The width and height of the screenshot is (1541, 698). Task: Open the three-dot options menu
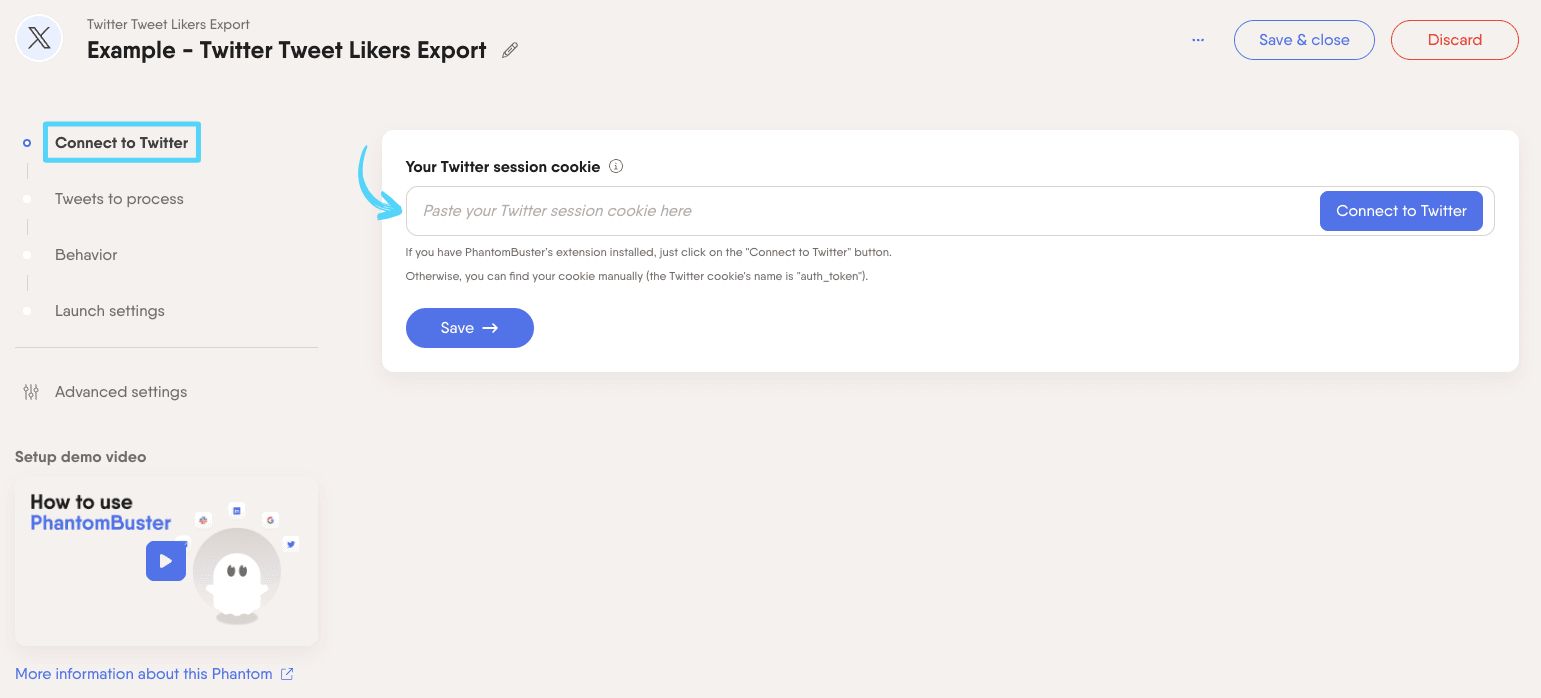tap(1198, 40)
